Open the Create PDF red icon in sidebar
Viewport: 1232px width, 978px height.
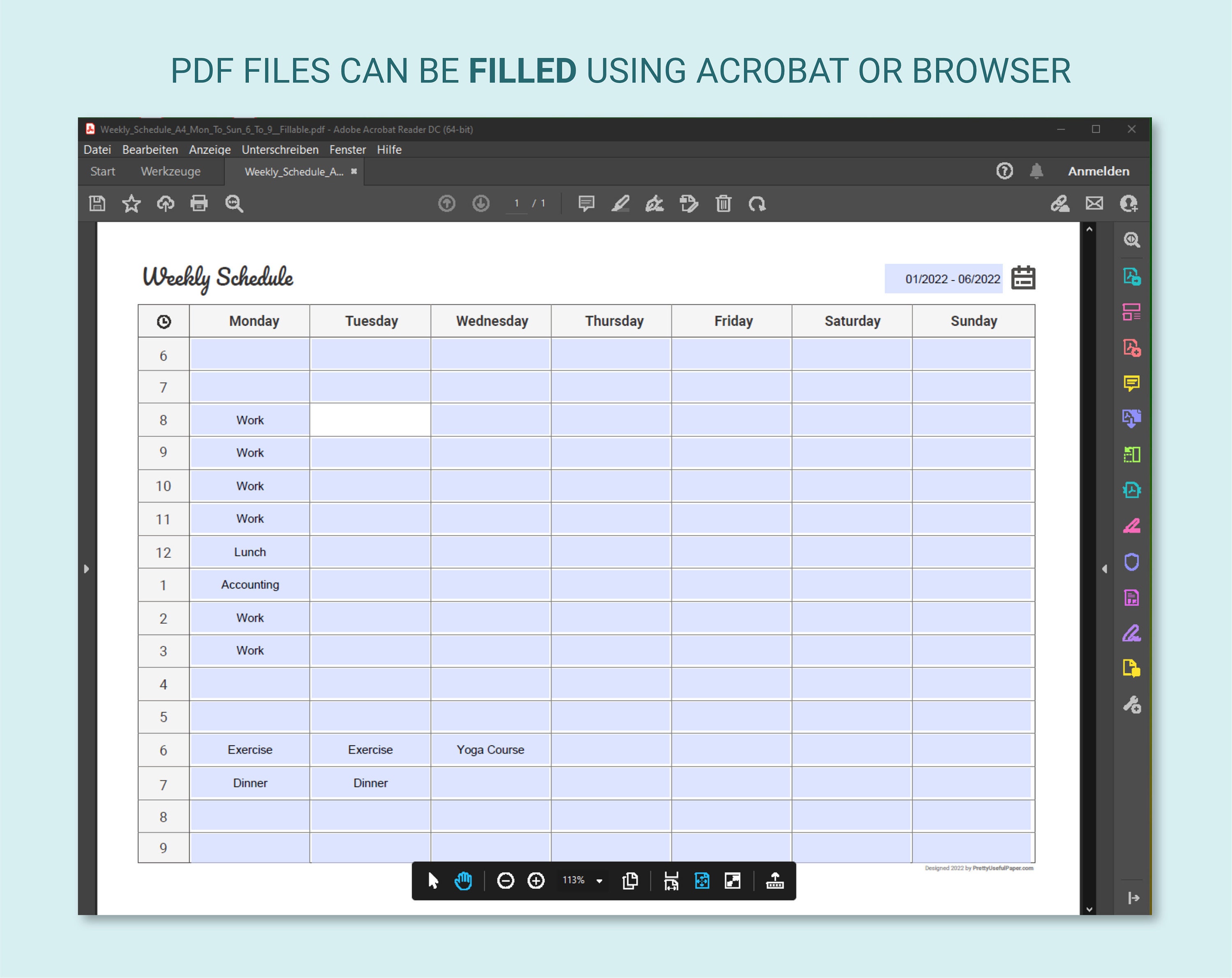point(1132,347)
